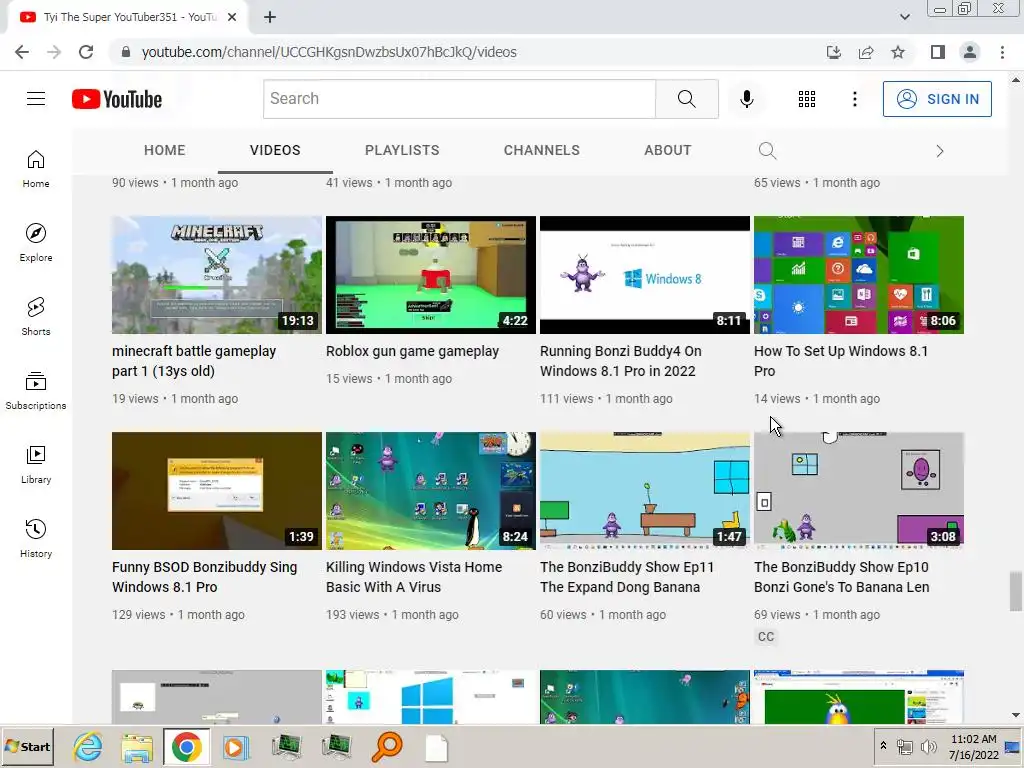
Task: Bookmark this page with the star icon
Action: pos(898,52)
